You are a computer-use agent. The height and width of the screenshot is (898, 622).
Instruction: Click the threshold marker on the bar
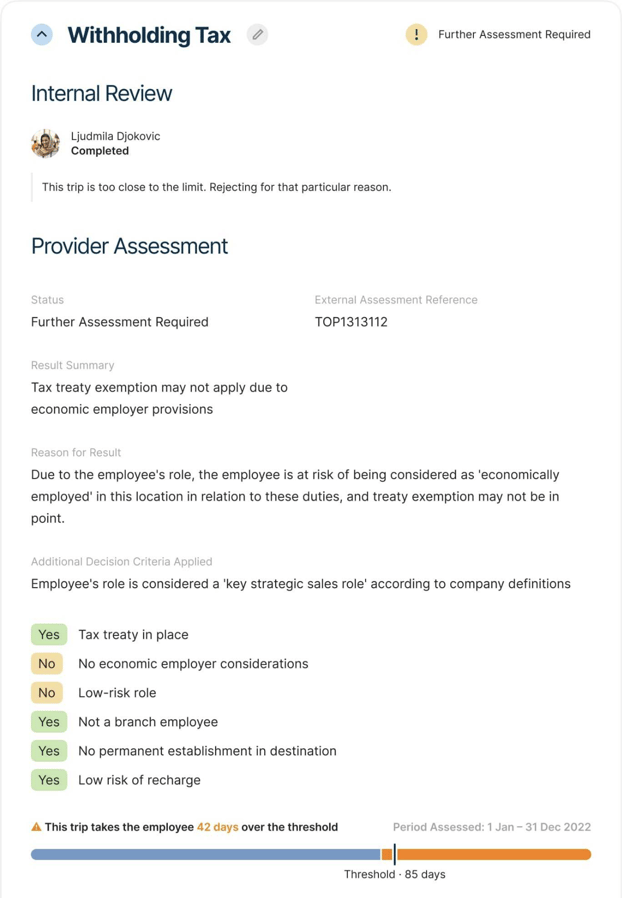[394, 854]
